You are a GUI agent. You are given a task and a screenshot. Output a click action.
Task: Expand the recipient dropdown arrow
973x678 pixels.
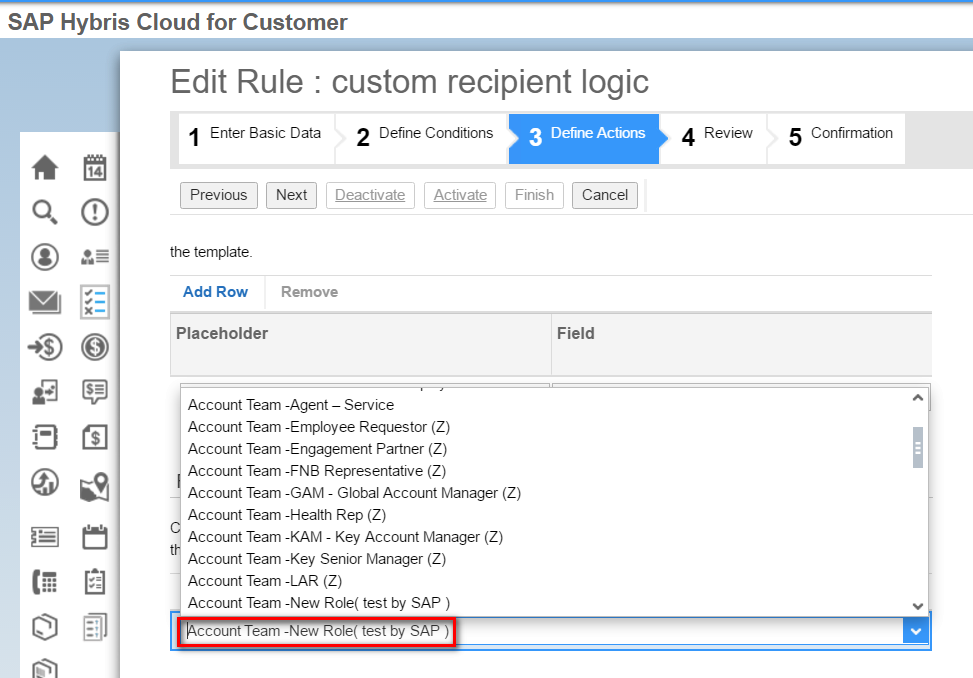click(x=915, y=632)
